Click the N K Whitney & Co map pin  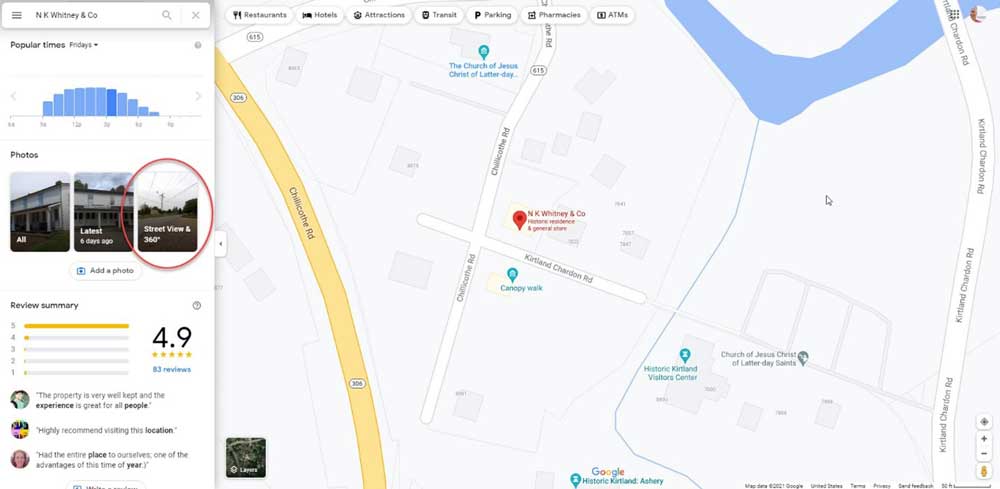[520, 219]
